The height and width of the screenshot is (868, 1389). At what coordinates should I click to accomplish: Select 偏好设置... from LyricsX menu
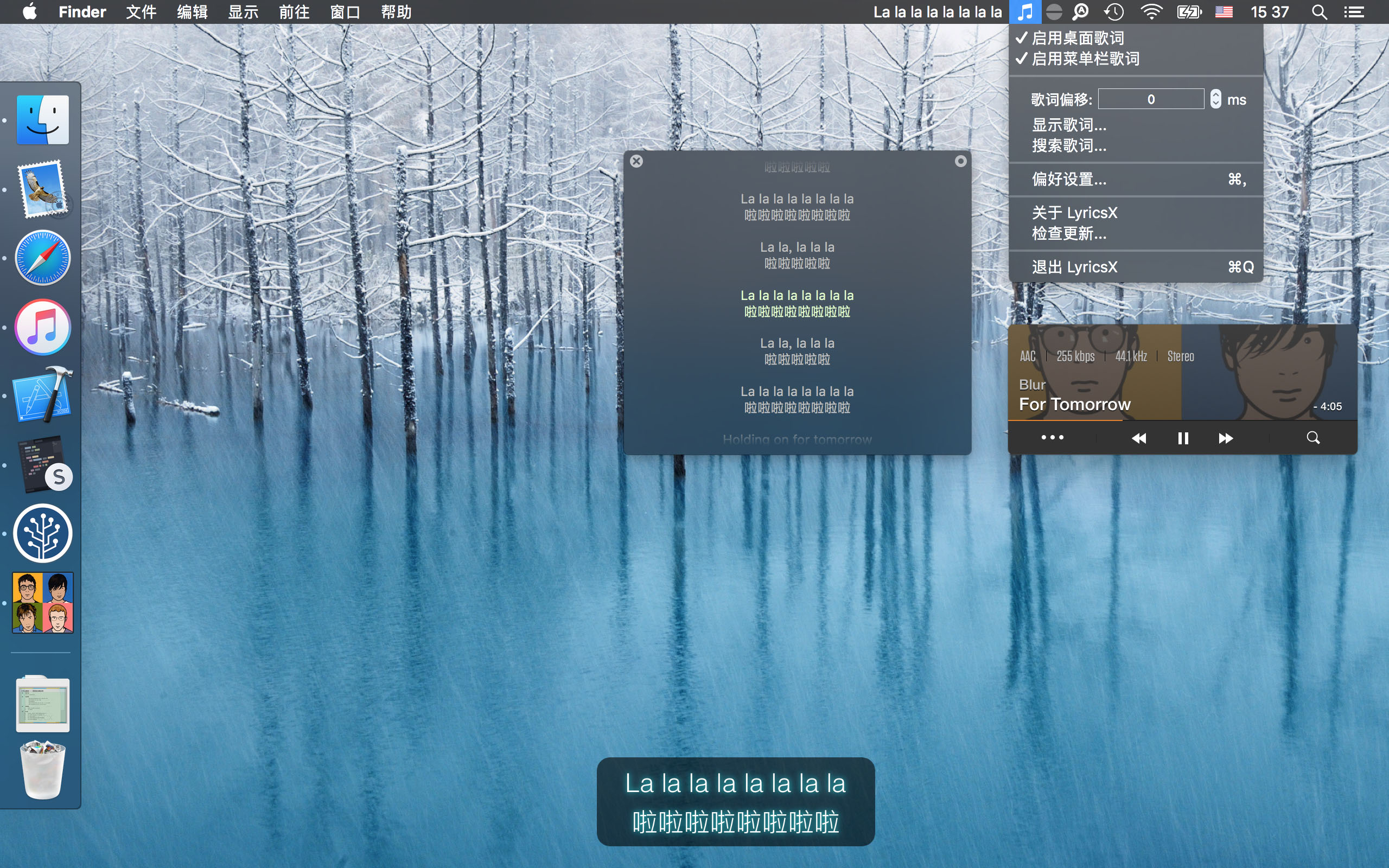click(1069, 179)
